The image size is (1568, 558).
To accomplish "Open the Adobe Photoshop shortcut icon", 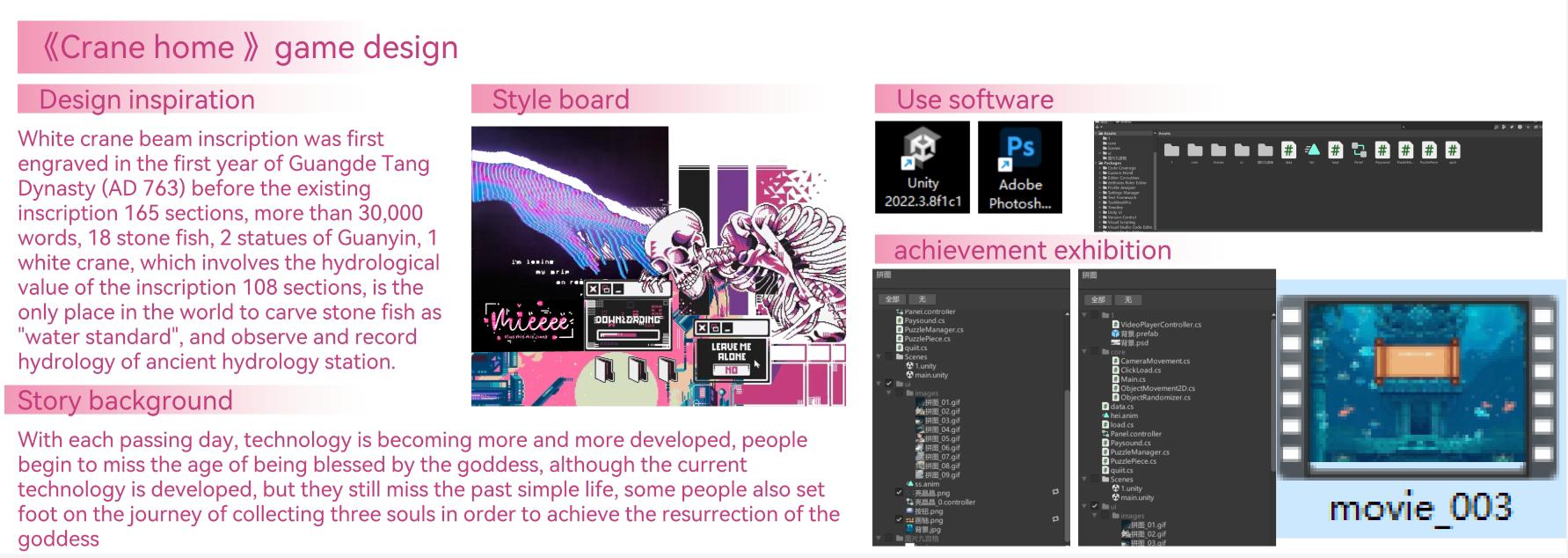I will tap(1020, 167).
